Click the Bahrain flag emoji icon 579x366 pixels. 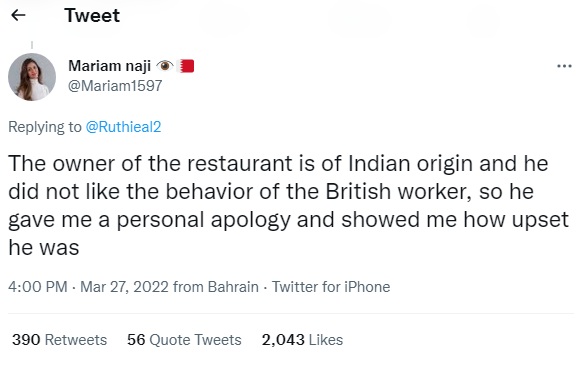186,66
